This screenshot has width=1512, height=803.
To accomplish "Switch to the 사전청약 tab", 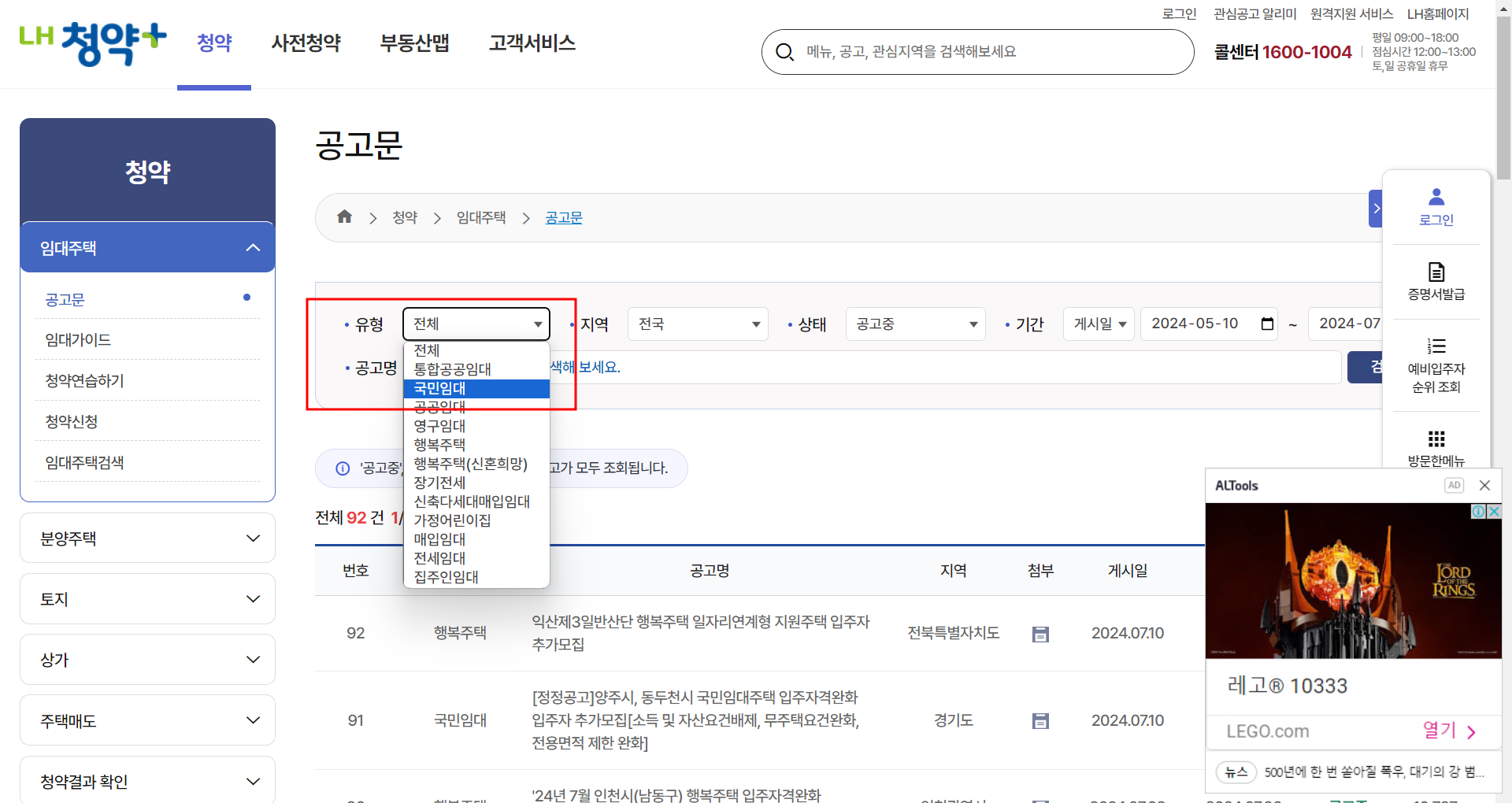I will 306,43.
